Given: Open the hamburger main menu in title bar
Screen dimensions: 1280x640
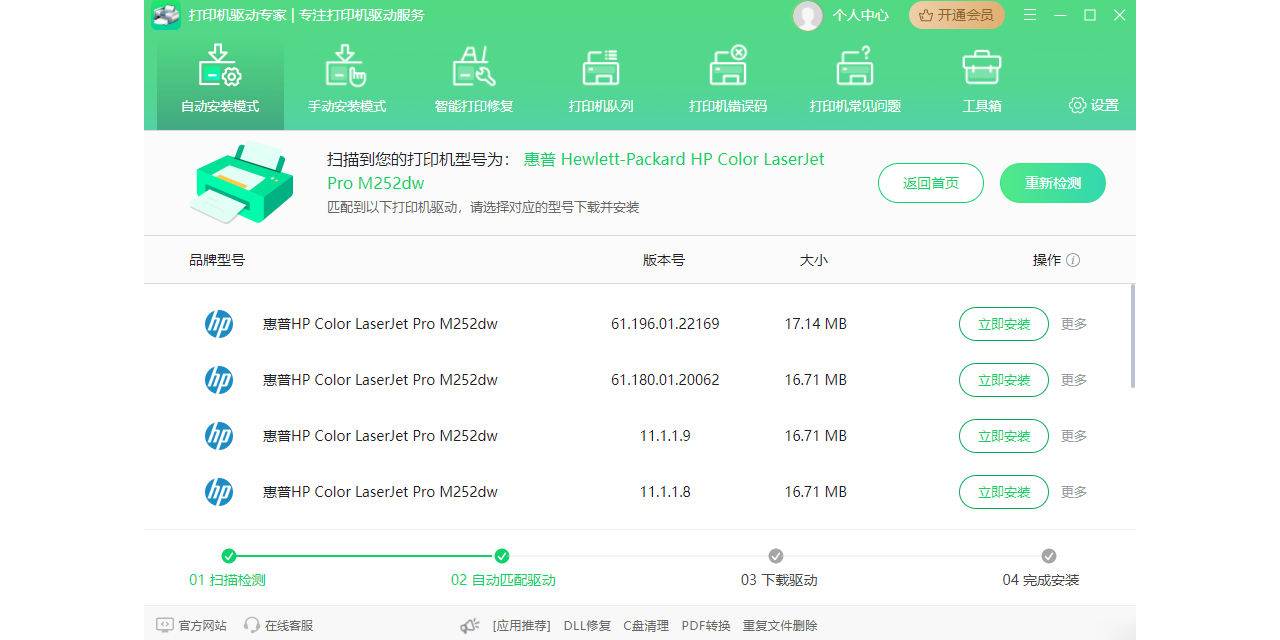Looking at the screenshot, I should click(x=1030, y=15).
